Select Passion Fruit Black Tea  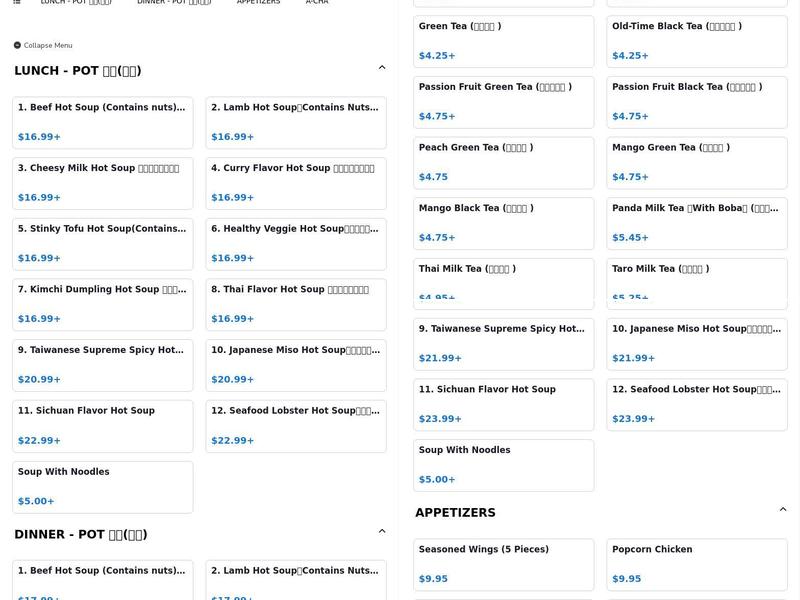tap(697, 101)
